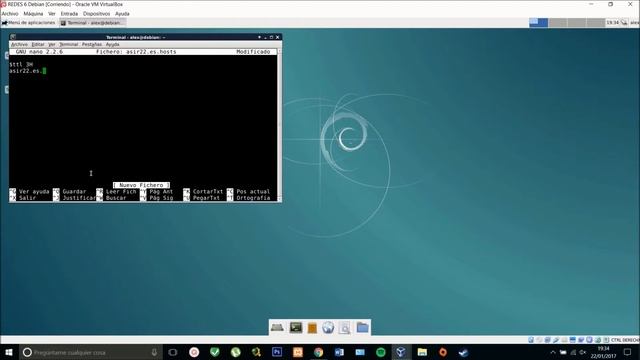Open Microsoft Word from Windows taskbar
The width and height of the screenshot is (640, 360).
[339, 352]
